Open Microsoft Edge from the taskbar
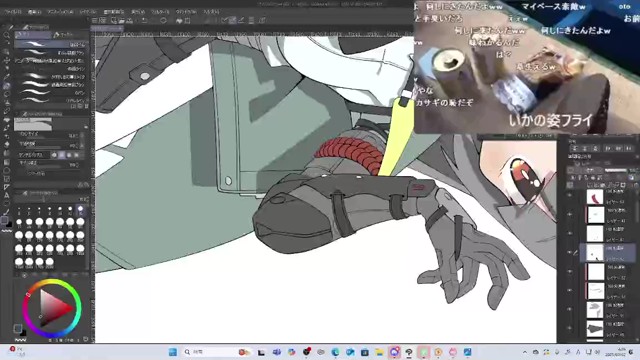 [336, 352]
